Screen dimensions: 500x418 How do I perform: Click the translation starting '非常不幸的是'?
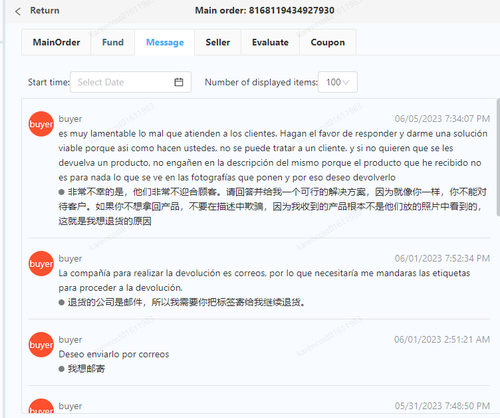coord(273,206)
